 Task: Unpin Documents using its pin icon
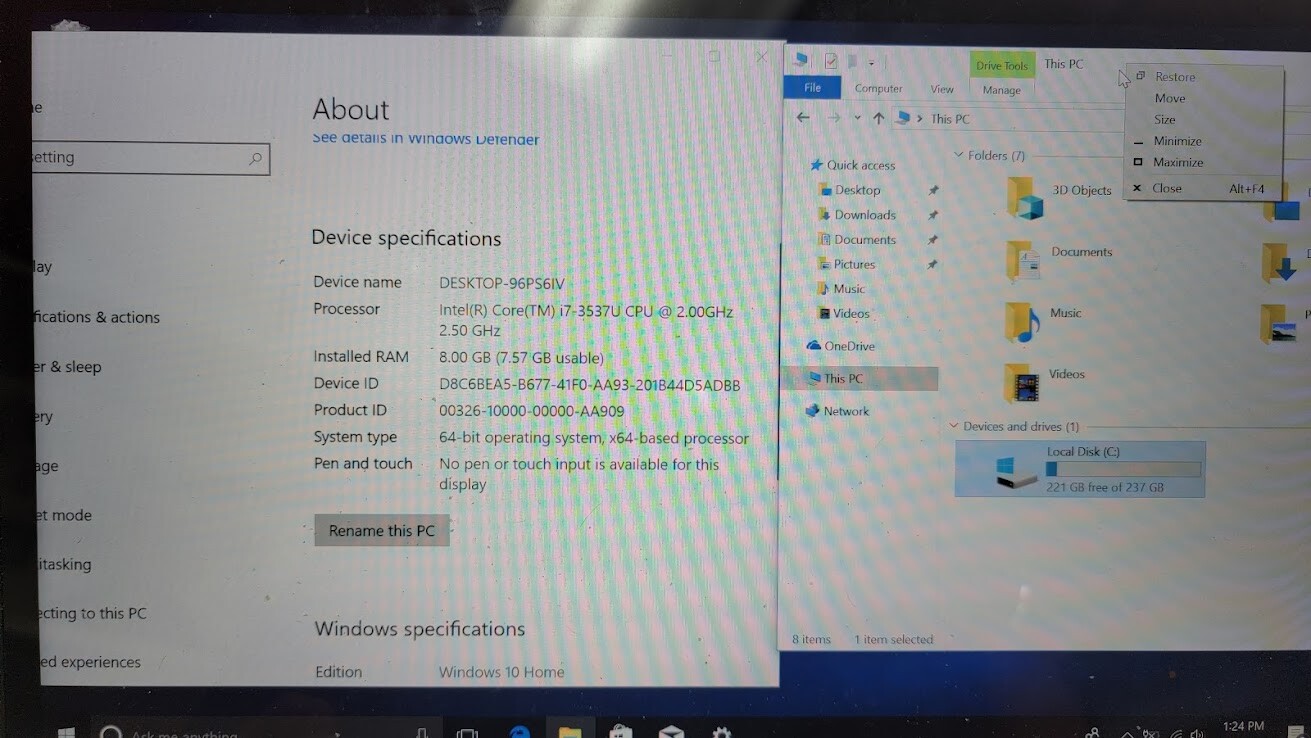click(933, 240)
